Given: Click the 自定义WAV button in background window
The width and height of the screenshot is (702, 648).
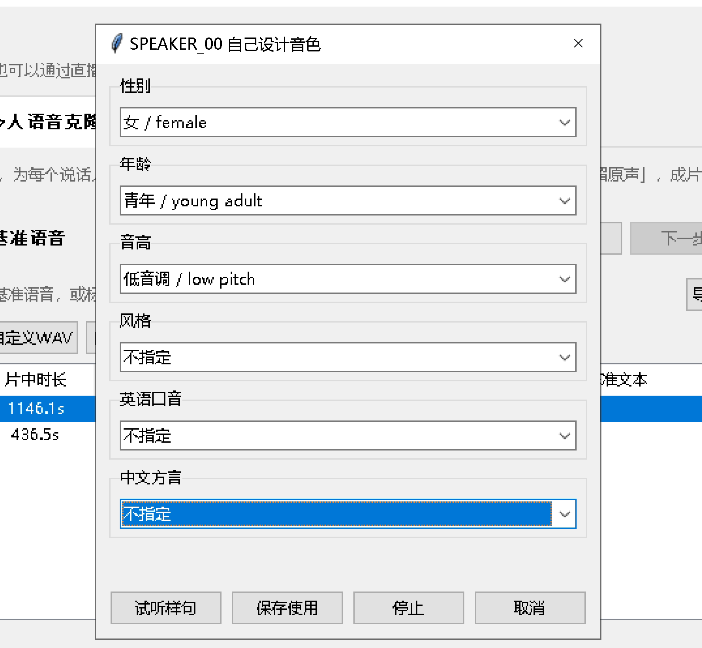Looking at the screenshot, I should [x=38, y=338].
